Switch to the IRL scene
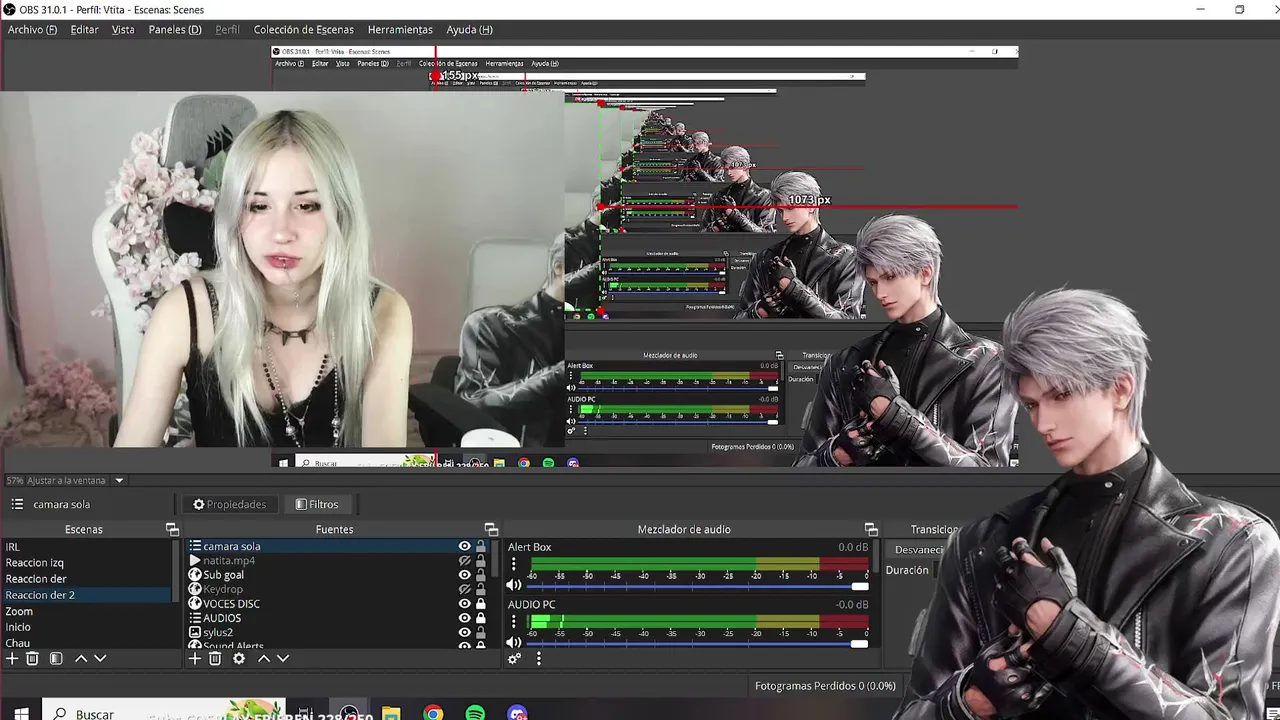 coord(88,547)
